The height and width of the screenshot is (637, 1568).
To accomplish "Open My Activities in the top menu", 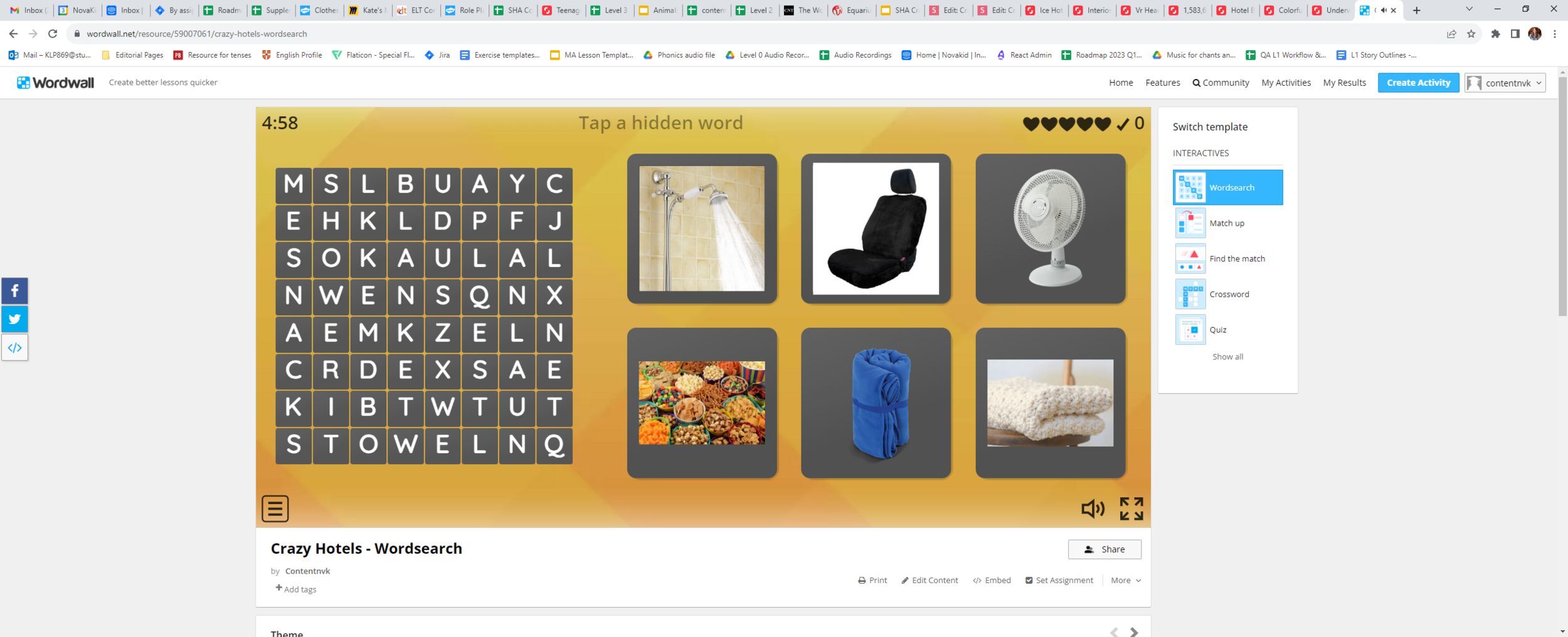I will 1286,83.
